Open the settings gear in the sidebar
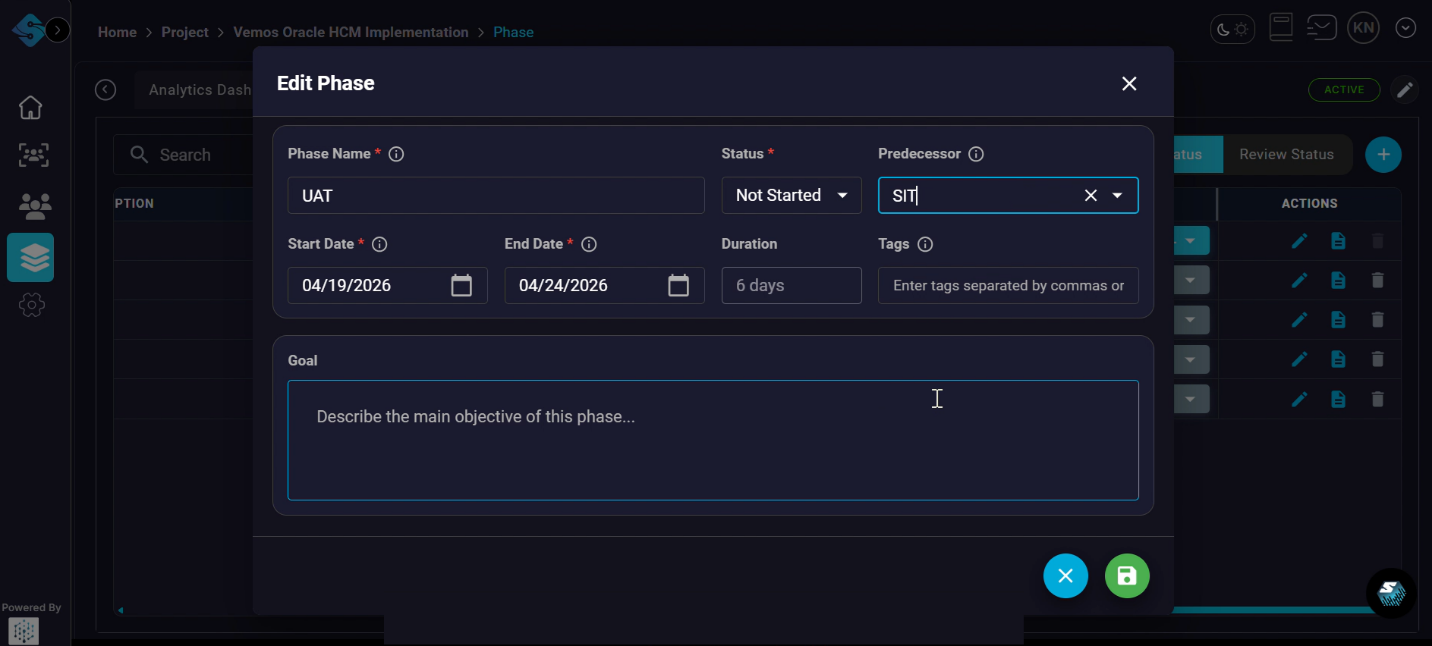Viewport: 1432px width, 646px height. [x=32, y=305]
